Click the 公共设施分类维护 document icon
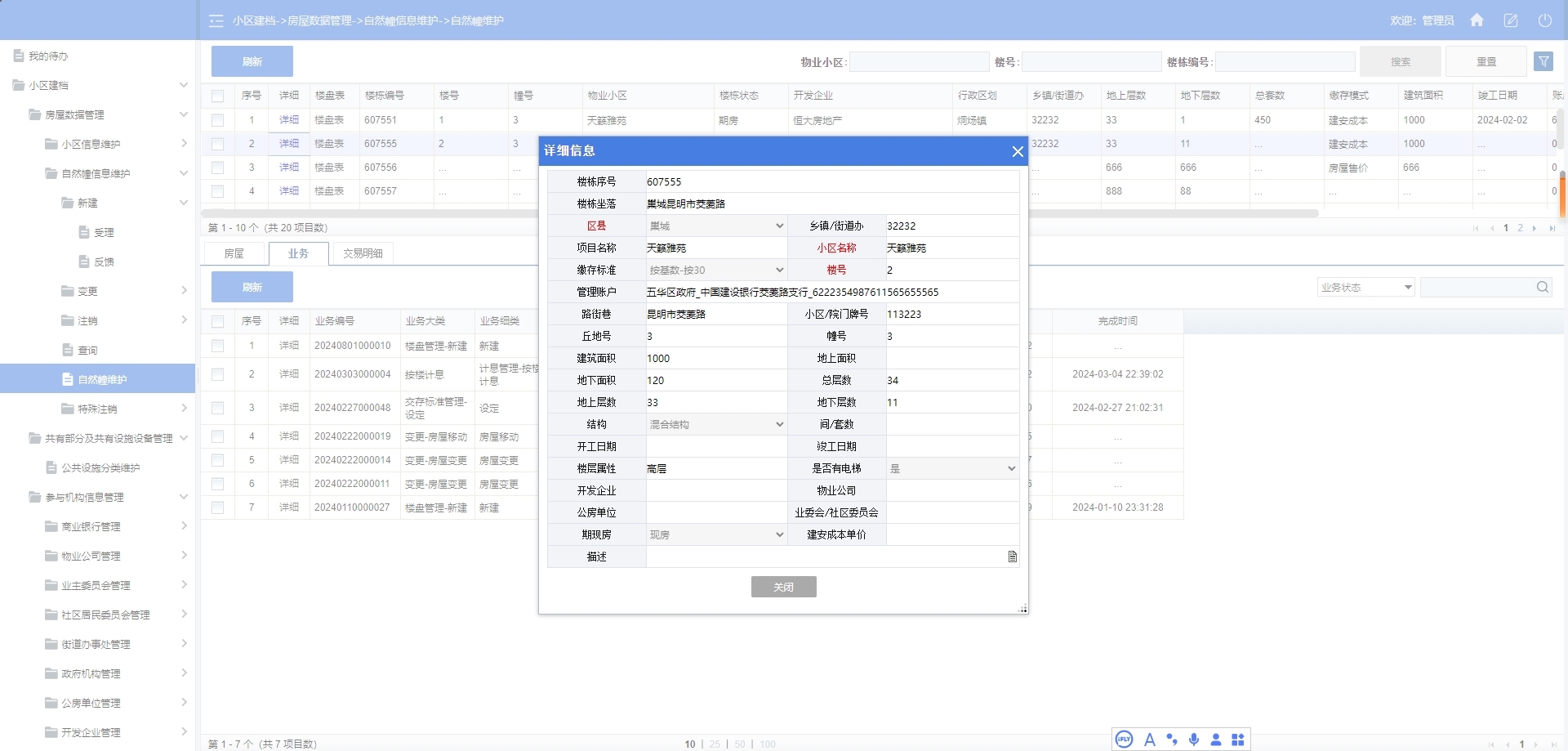Screen dimensions: 1568x751 tap(51, 467)
